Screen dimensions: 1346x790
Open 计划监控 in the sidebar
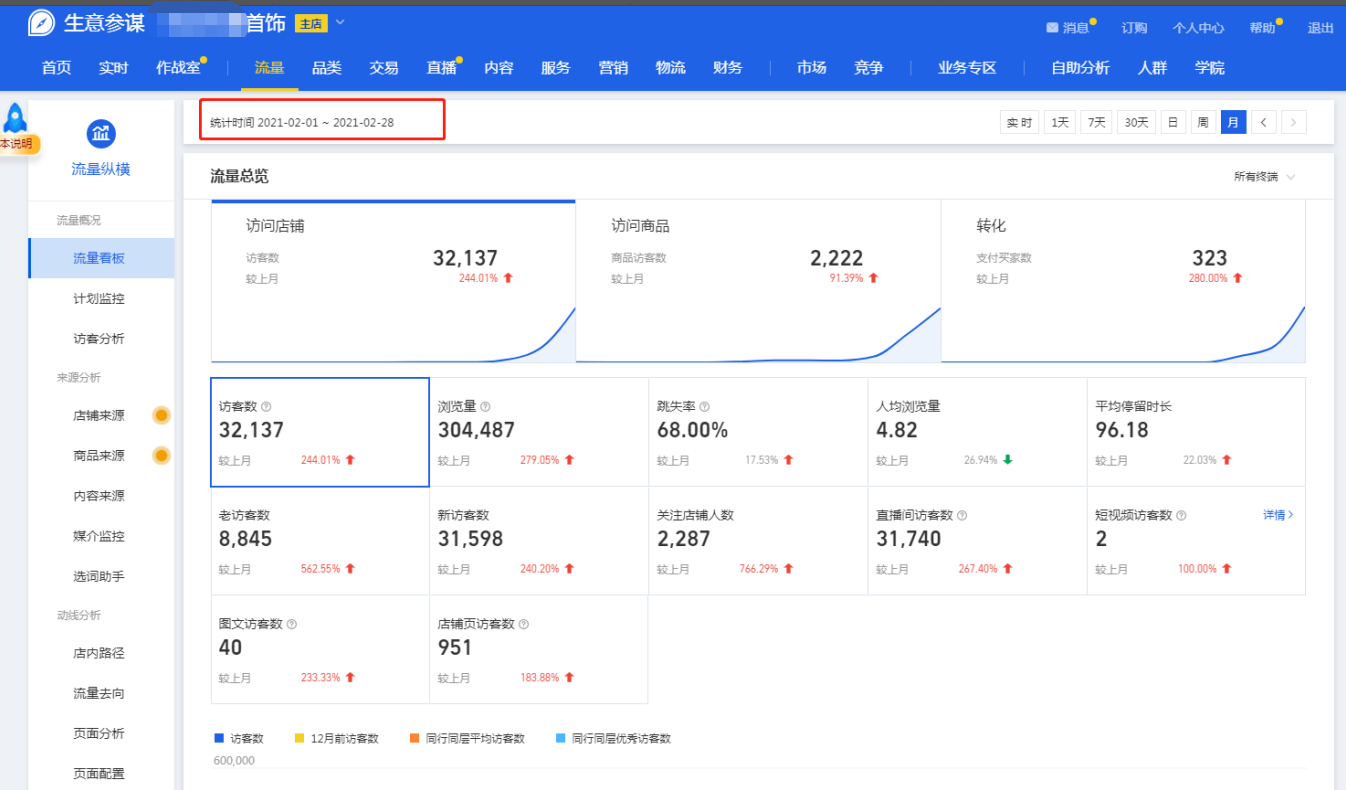99,299
